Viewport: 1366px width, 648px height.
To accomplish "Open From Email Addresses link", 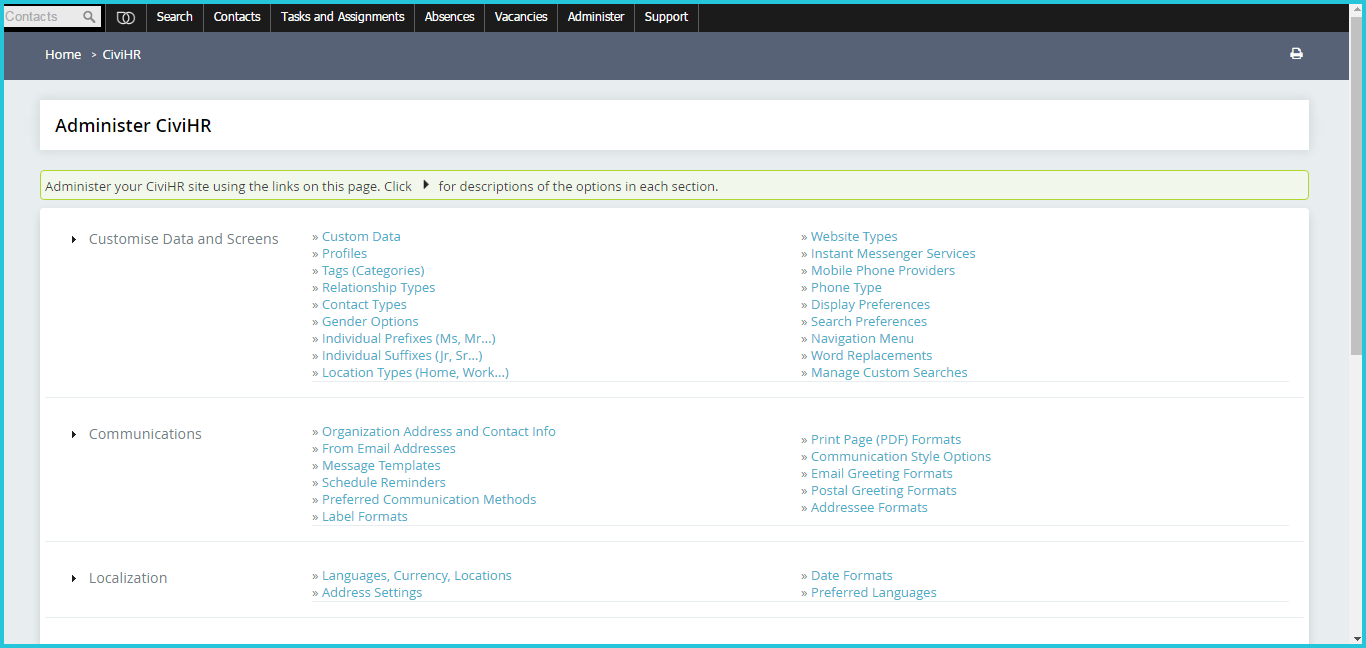I will (388, 449).
